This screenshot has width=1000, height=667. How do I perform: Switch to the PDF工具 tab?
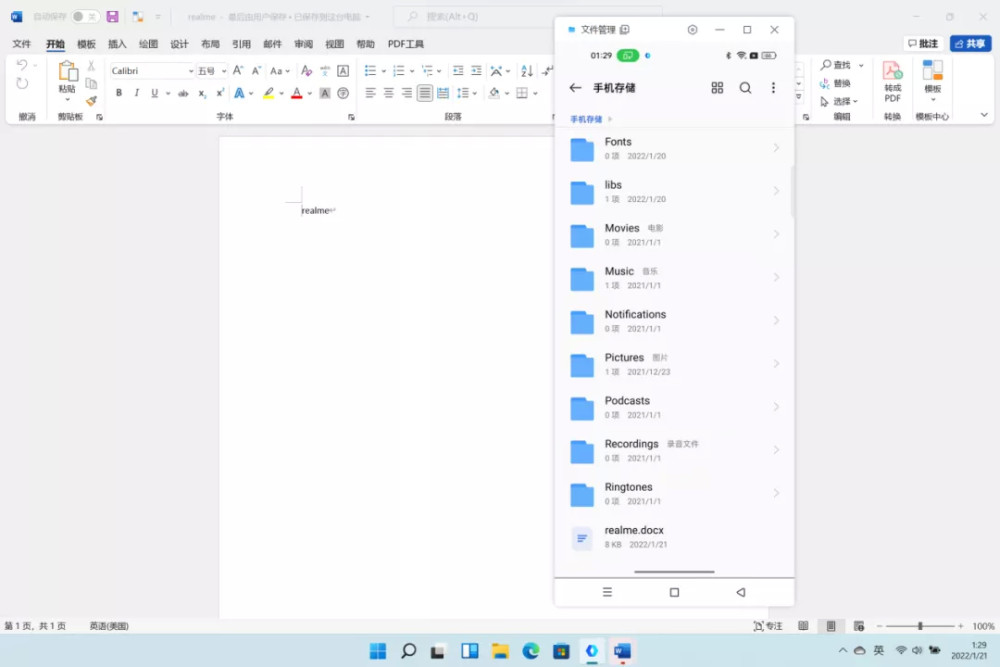point(406,44)
